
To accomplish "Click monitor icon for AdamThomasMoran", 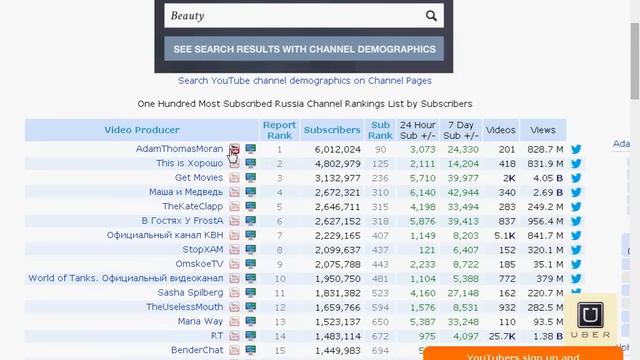I will (x=251, y=149).
